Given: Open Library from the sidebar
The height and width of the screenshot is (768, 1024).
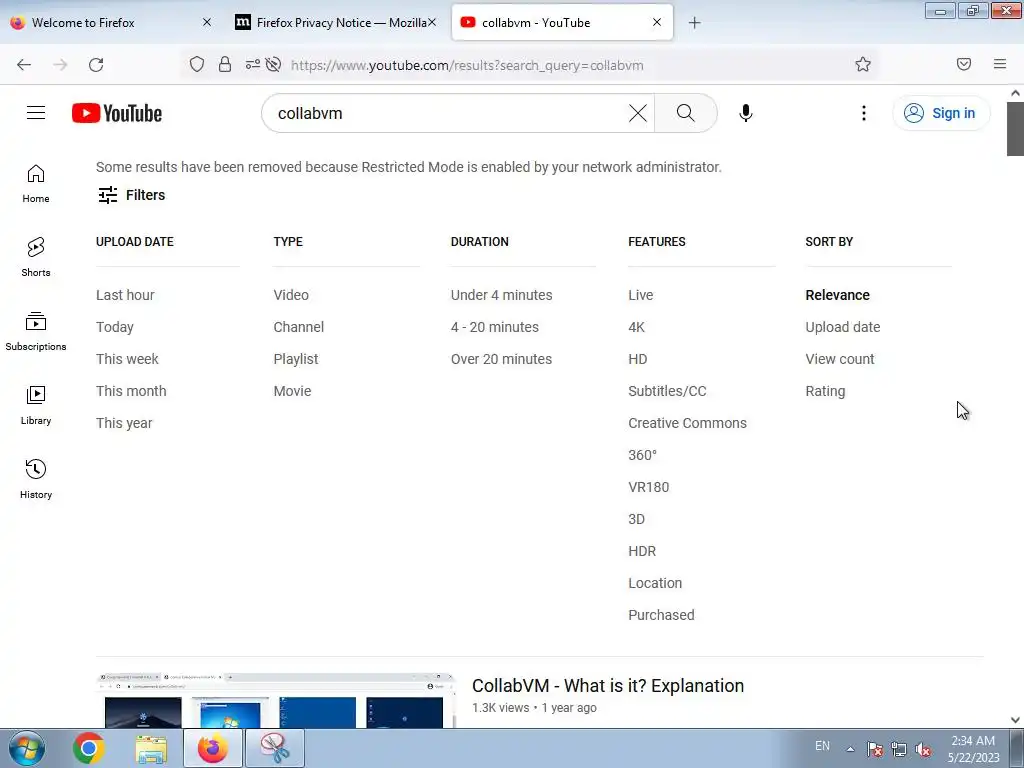Looking at the screenshot, I should click(x=36, y=406).
